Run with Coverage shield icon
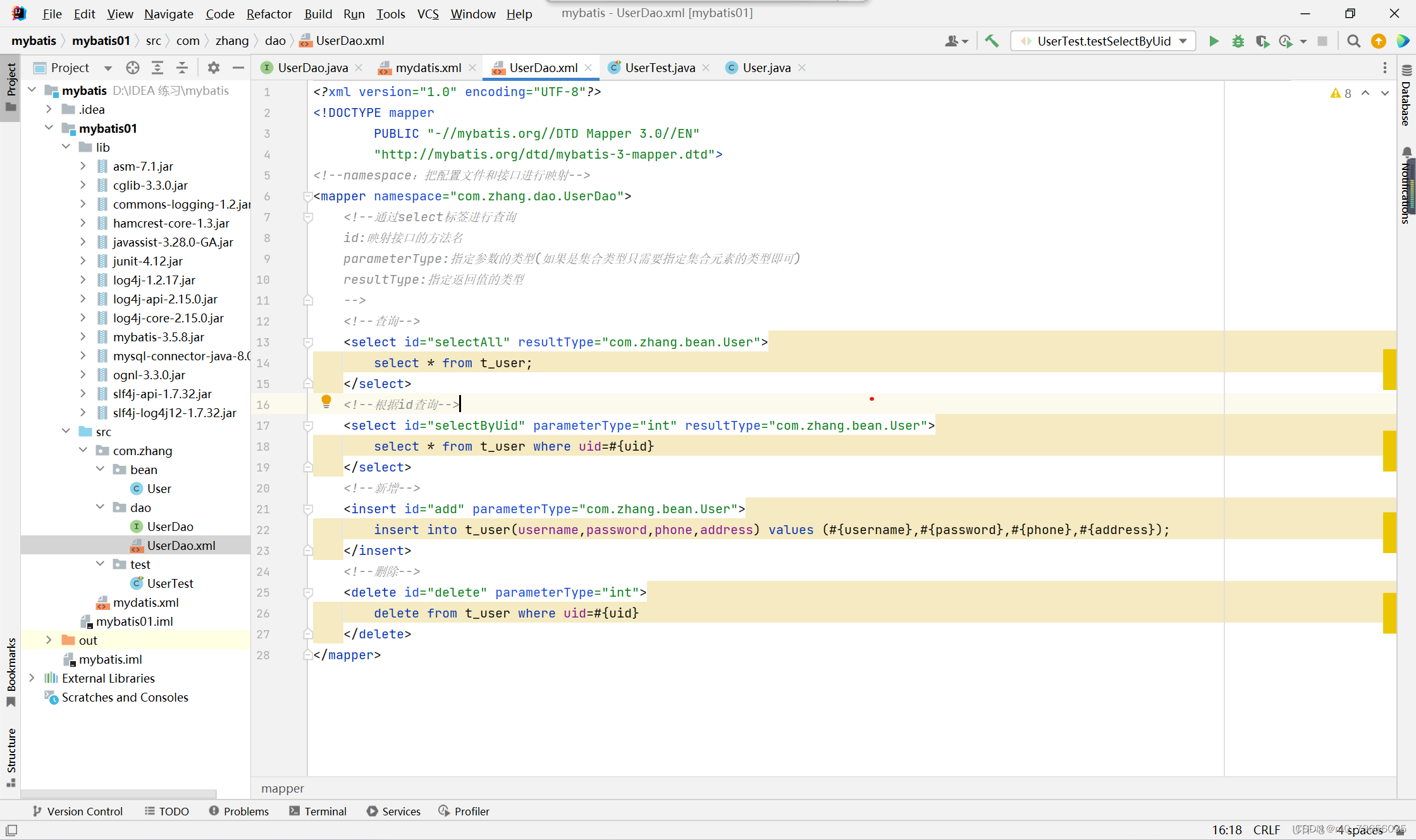The height and width of the screenshot is (840, 1416). (1262, 41)
